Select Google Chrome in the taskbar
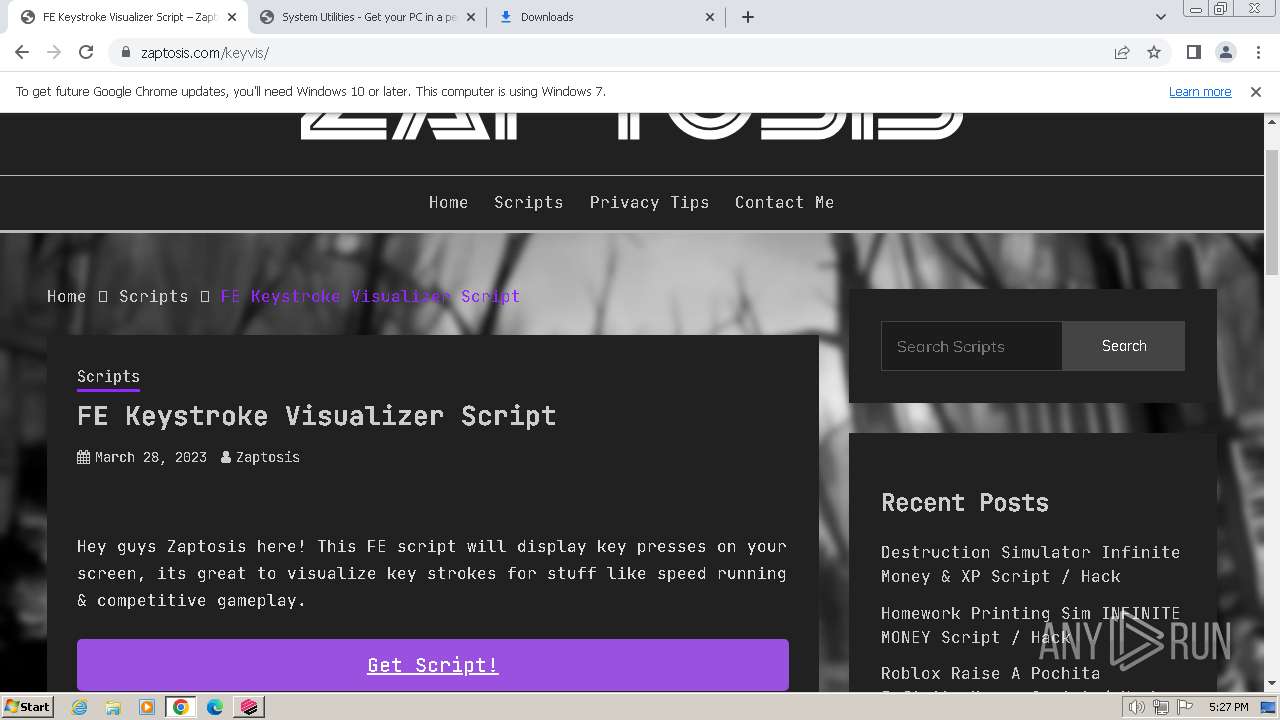This screenshot has width=1280, height=720. click(x=181, y=707)
